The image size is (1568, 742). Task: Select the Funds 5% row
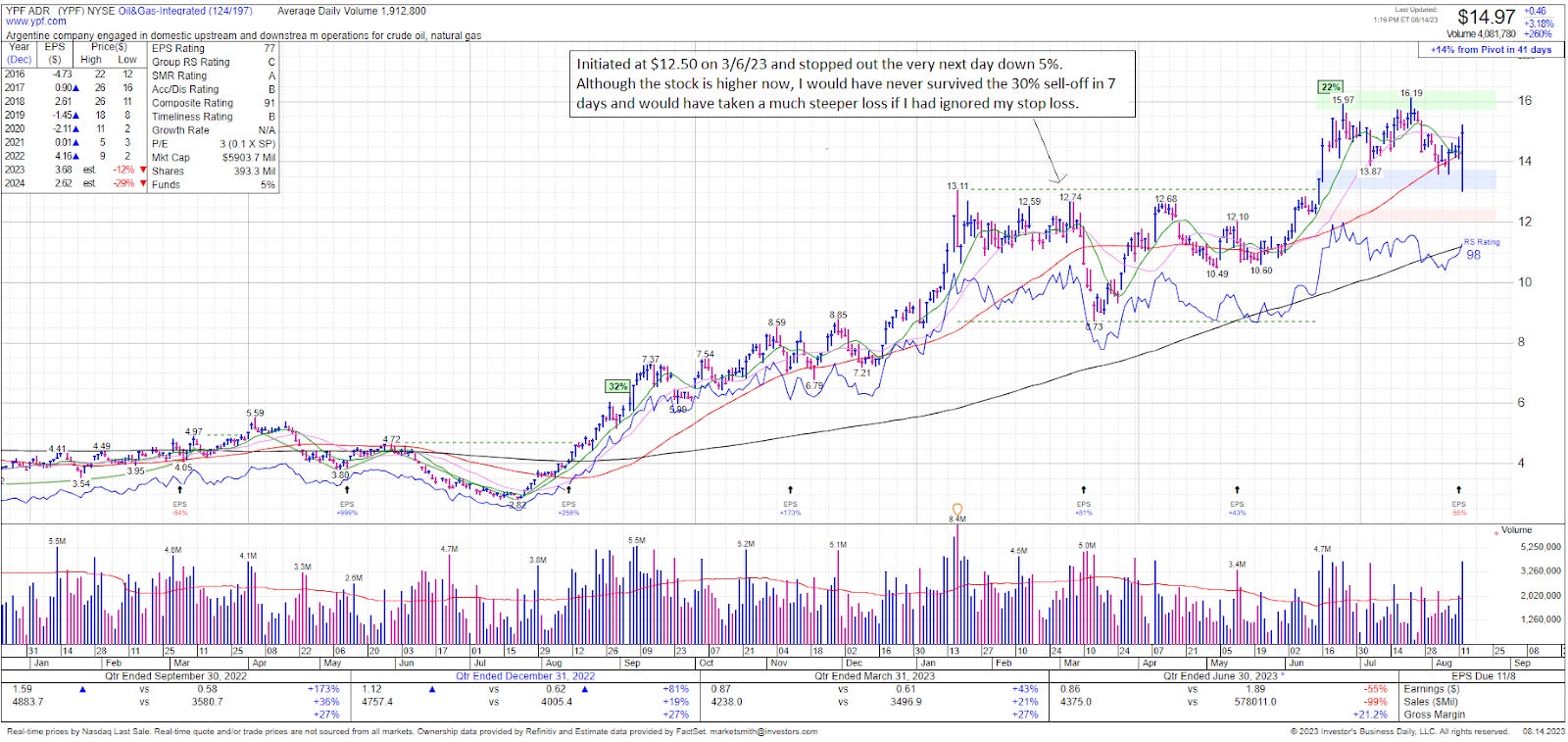tap(214, 185)
